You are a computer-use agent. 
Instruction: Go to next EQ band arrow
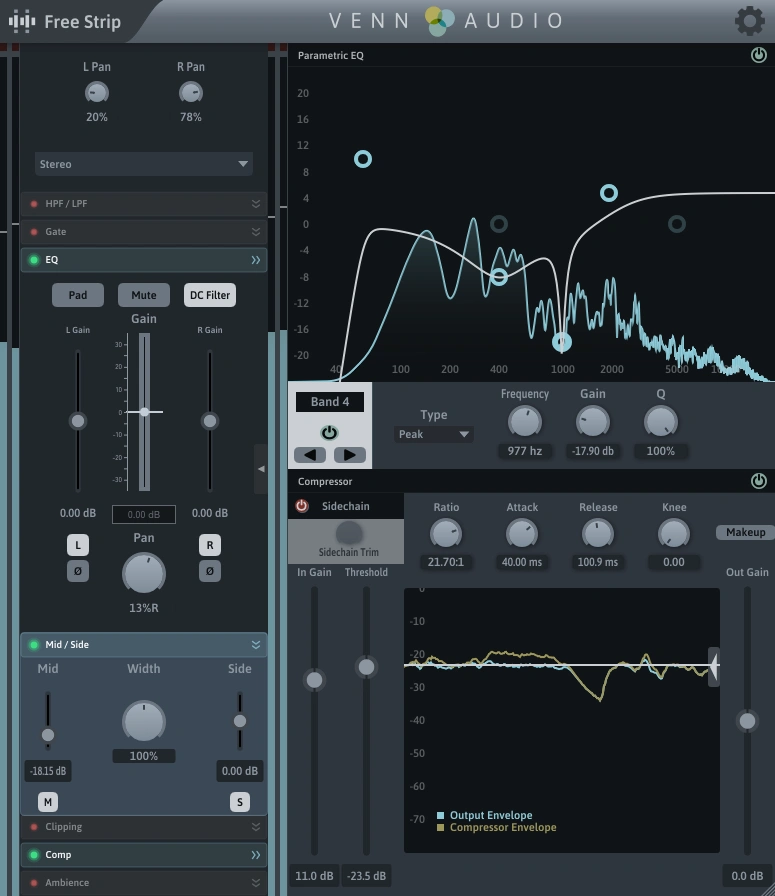click(349, 455)
